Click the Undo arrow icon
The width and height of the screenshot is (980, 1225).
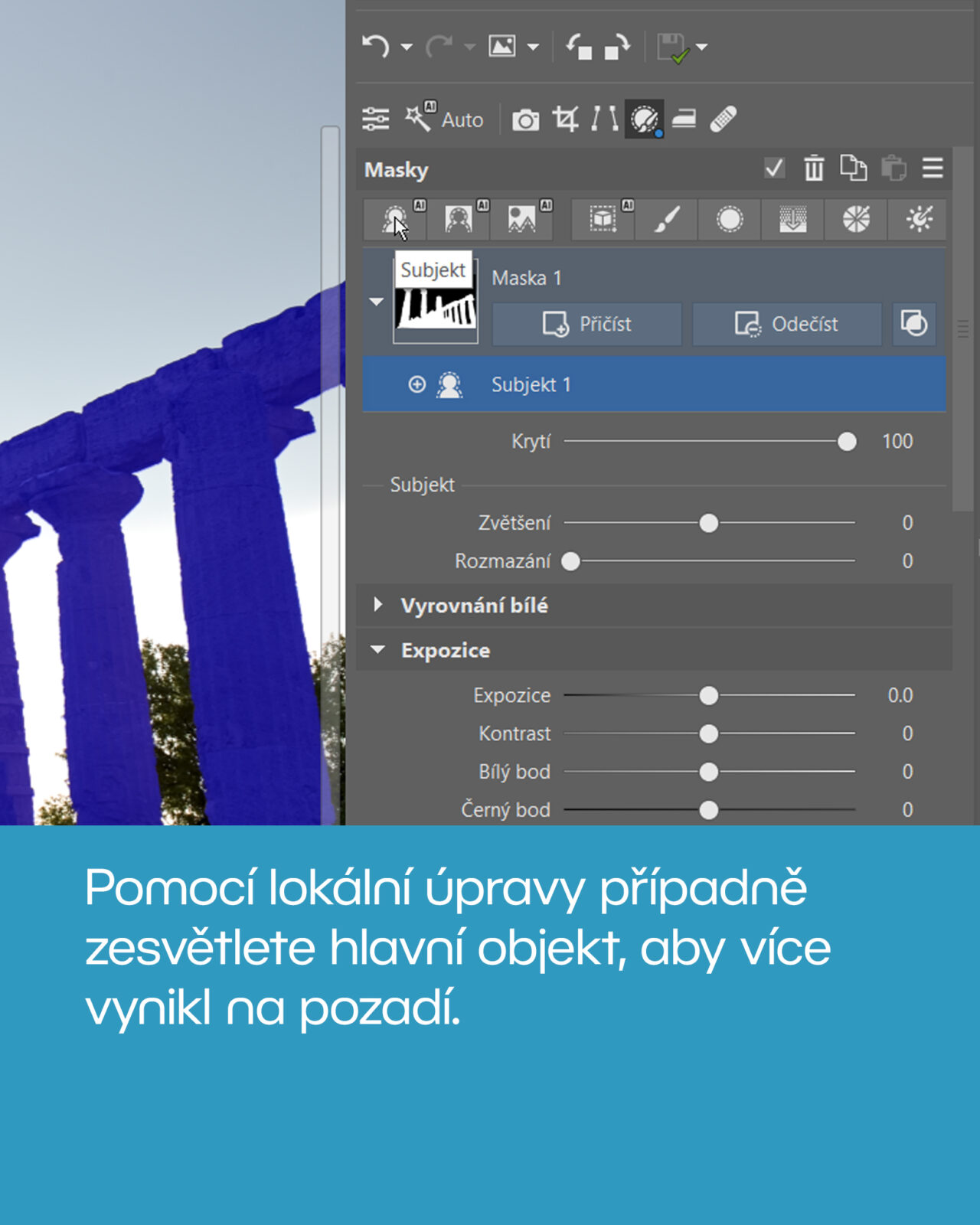tap(375, 47)
